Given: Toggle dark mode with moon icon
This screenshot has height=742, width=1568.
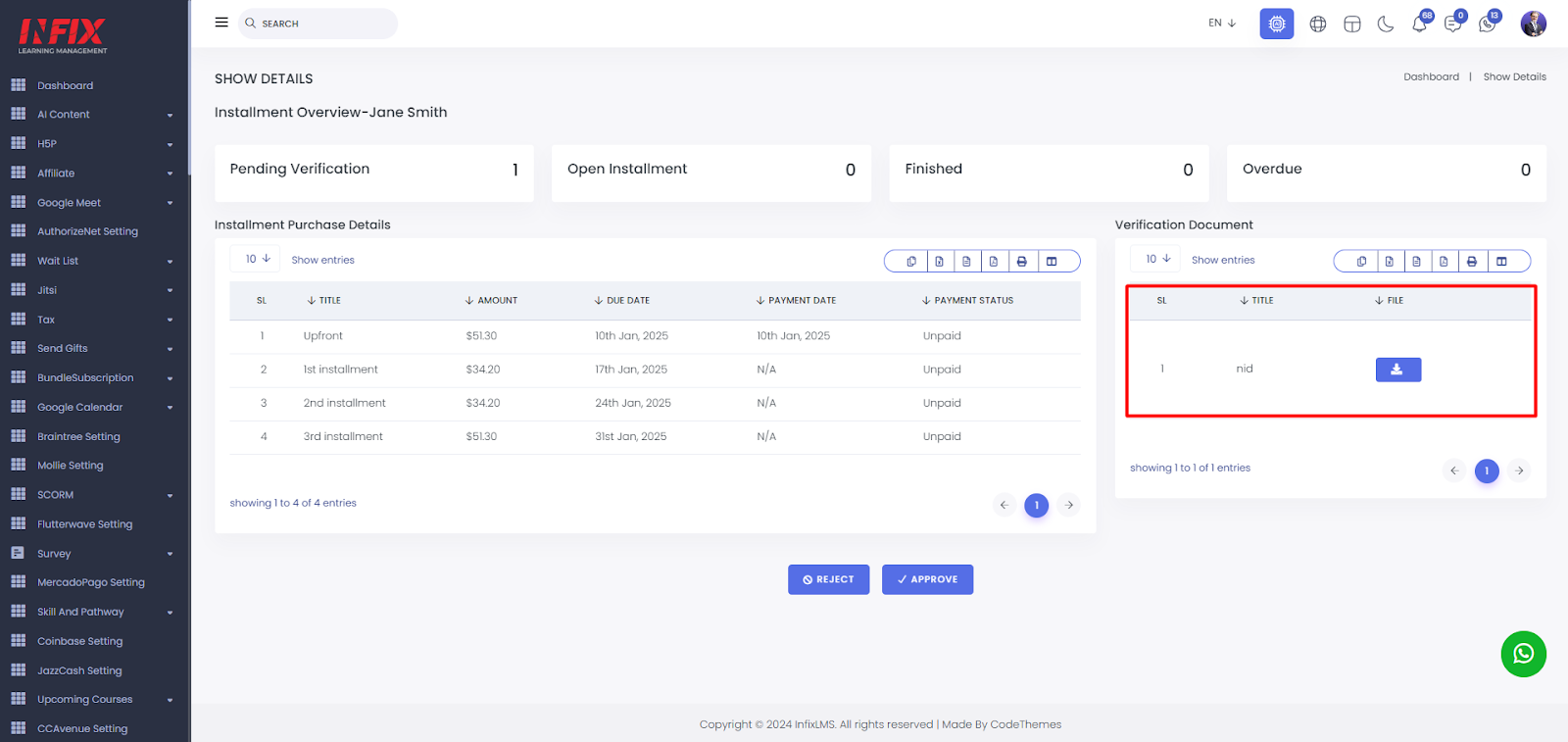Looking at the screenshot, I should point(1386,24).
